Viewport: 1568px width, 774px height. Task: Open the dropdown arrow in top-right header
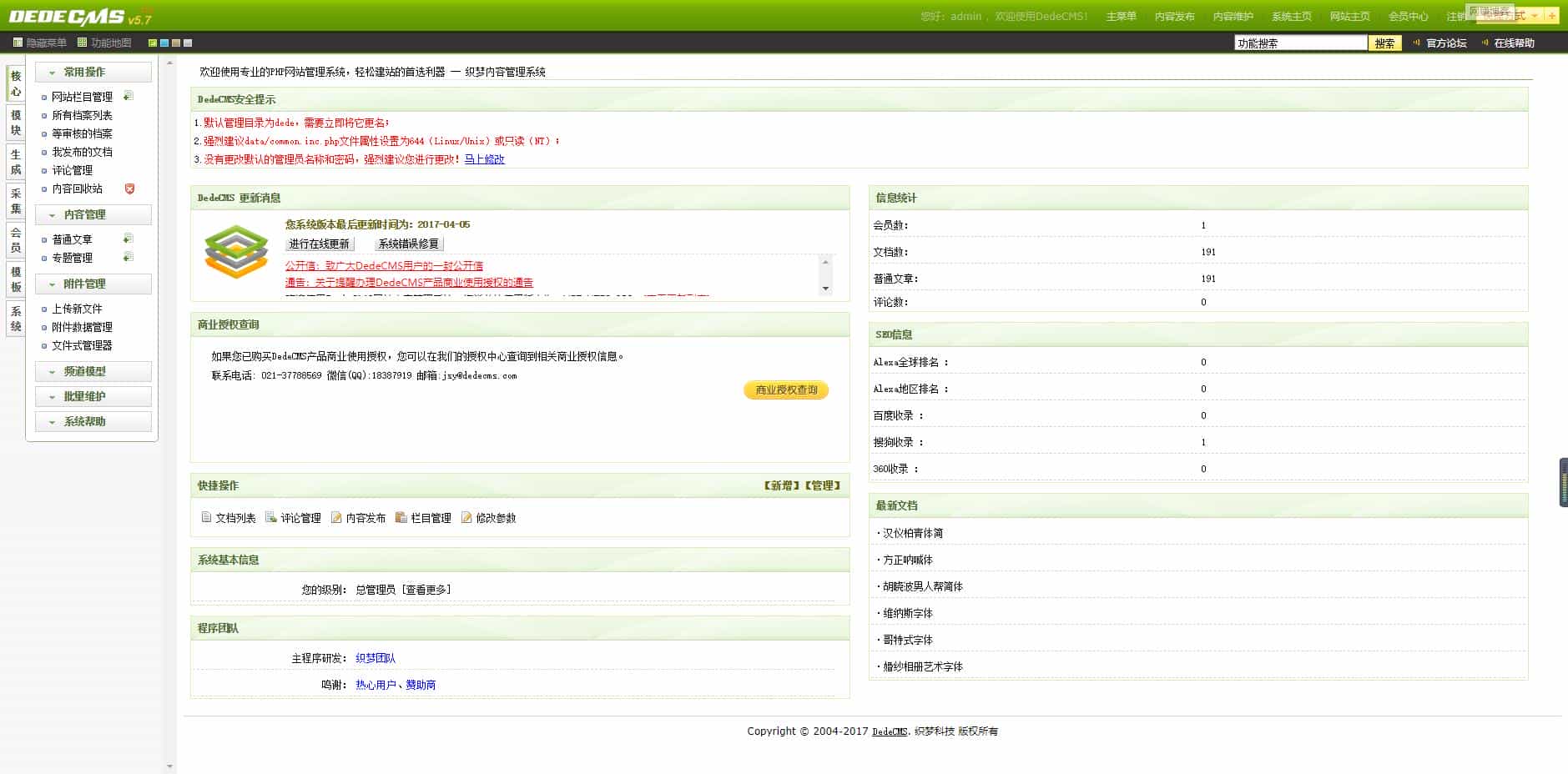click(1535, 16)
